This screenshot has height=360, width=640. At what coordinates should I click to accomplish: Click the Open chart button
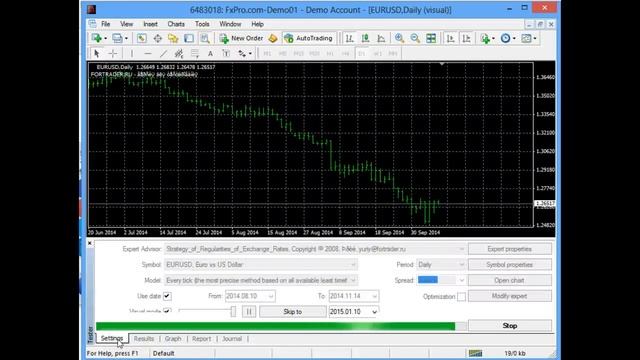coord(509,280)
